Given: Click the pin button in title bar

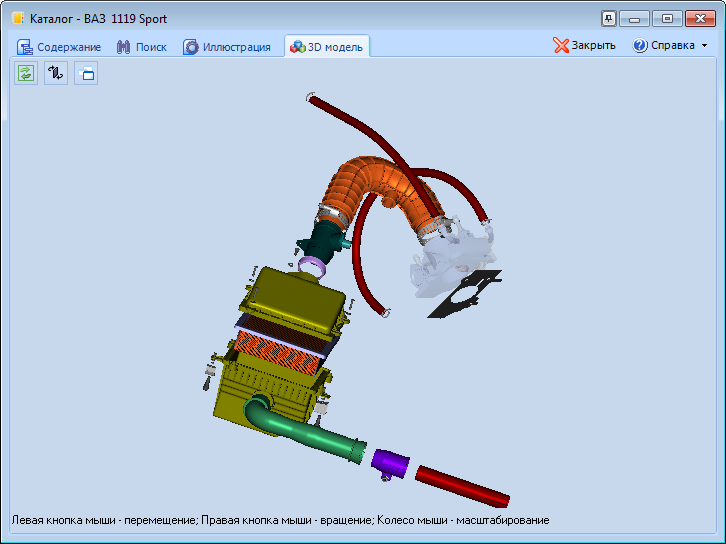Looking at the screenshot, I should (x=608, y=18).
